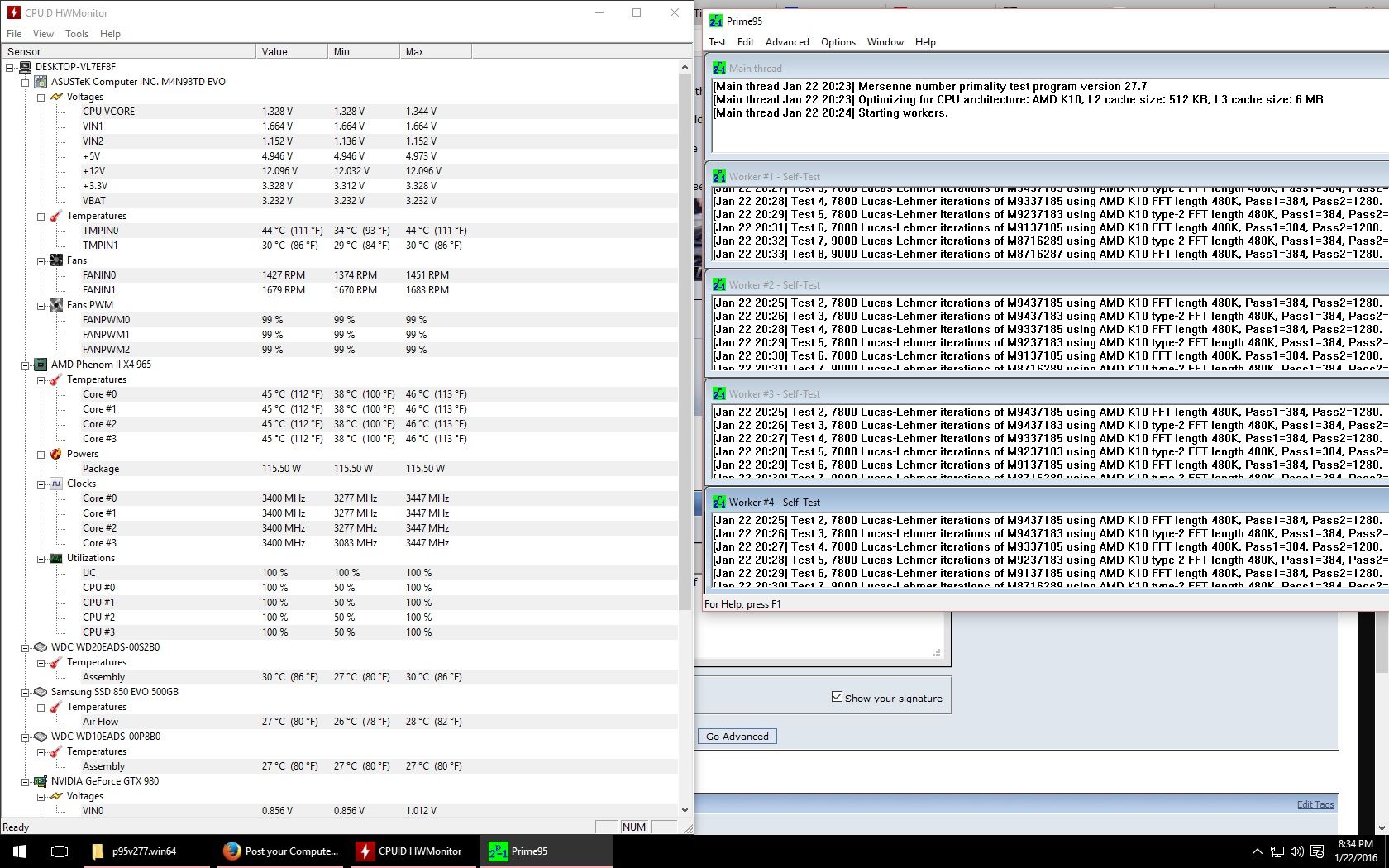The height and width of the screenshot is (868, 1389).
Task: Collapse the Utilizations group
Action: tap(41, 558)
